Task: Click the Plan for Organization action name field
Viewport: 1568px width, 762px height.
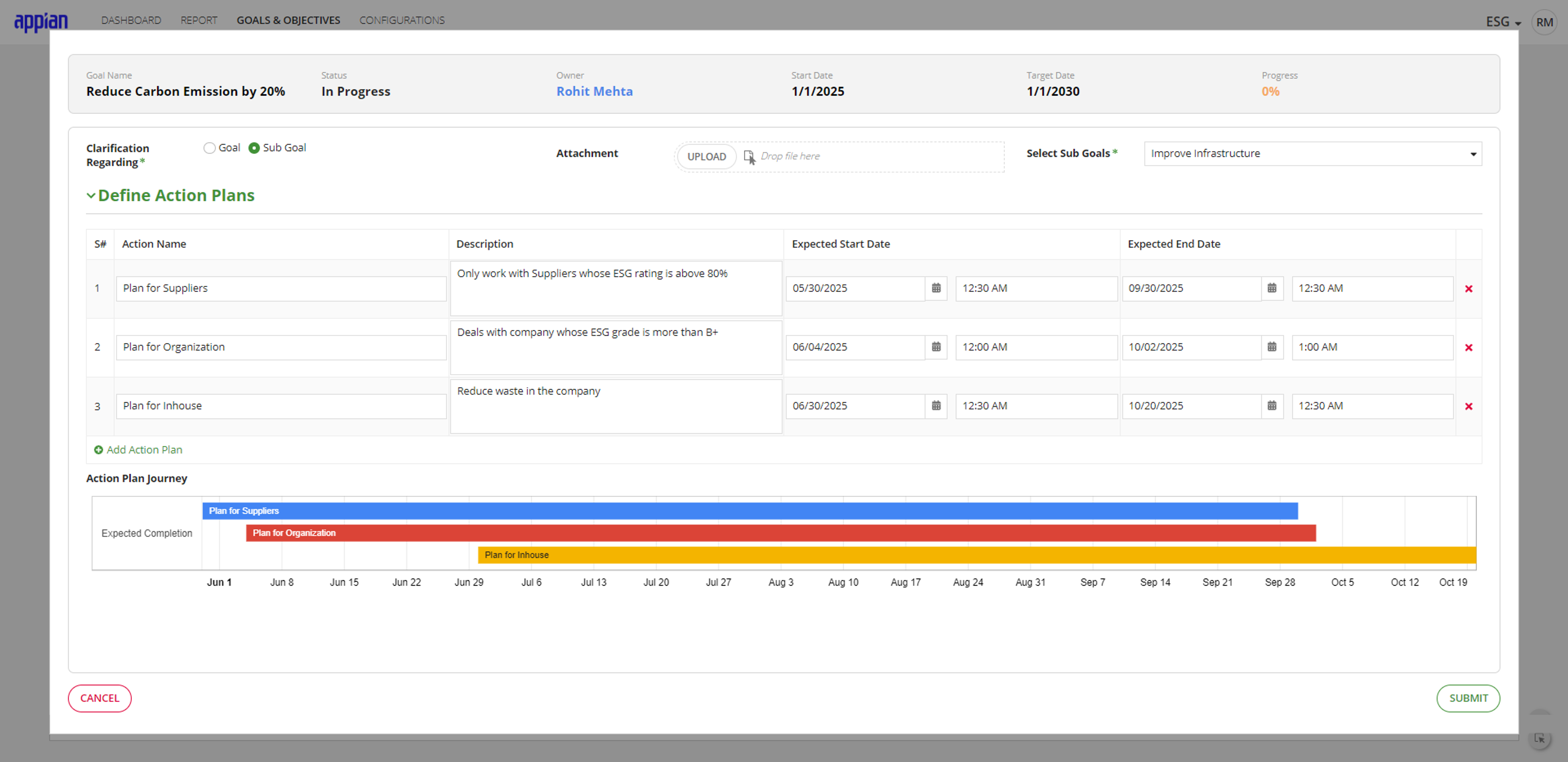Action: pyautogui.click(x=281, y=348)
